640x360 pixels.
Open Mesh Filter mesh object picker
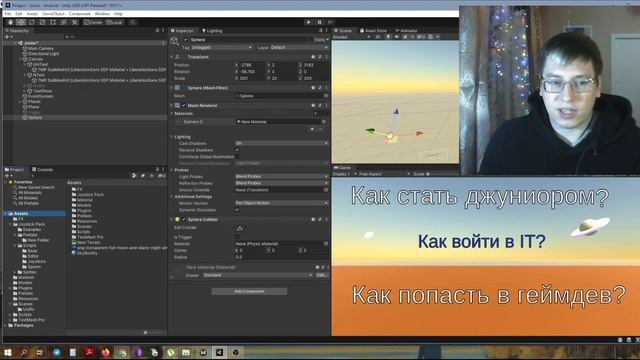pyautogui.click(x=326, y=96)
